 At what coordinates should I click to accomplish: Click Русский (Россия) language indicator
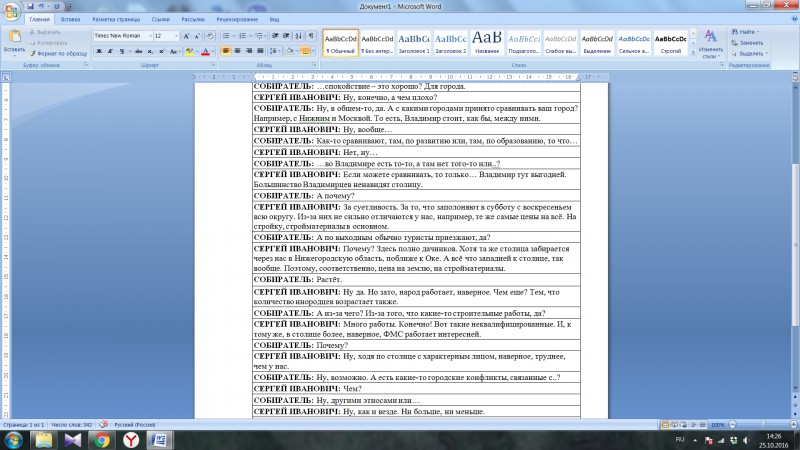135,424
